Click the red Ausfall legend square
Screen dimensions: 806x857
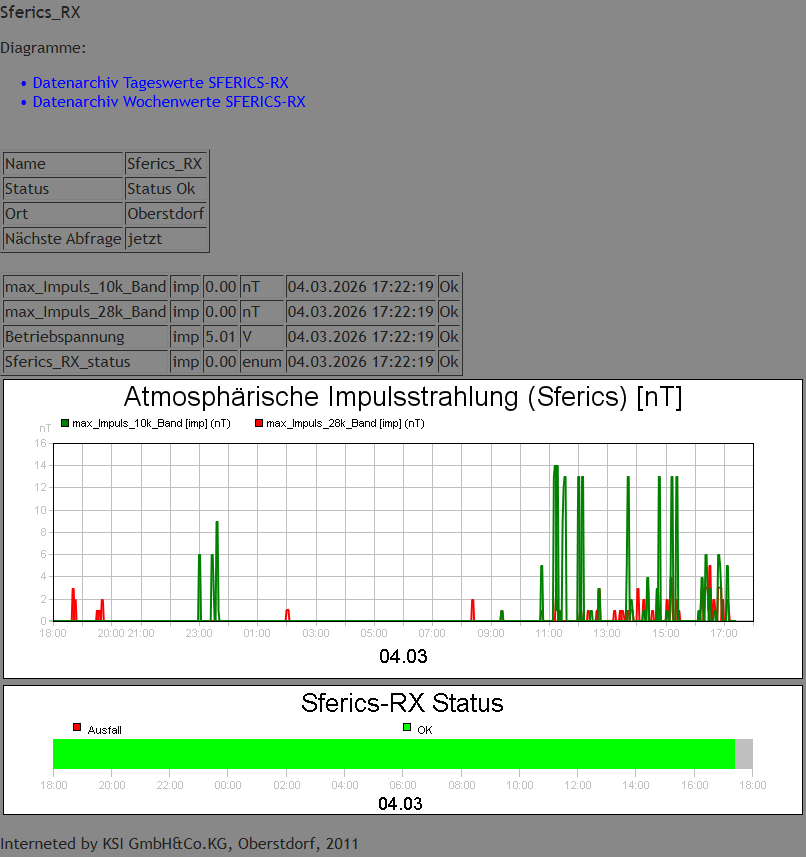coord(75,727)
